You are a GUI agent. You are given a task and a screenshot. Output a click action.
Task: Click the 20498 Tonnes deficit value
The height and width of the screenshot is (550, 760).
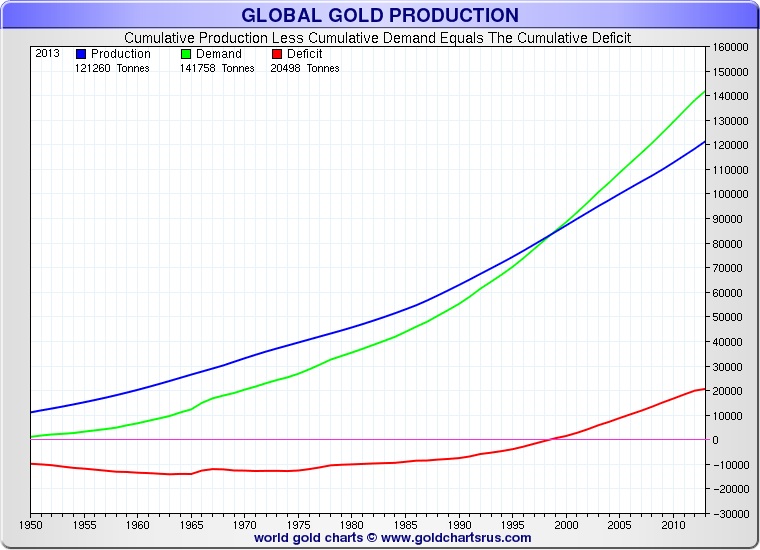(x=306, y=68)
